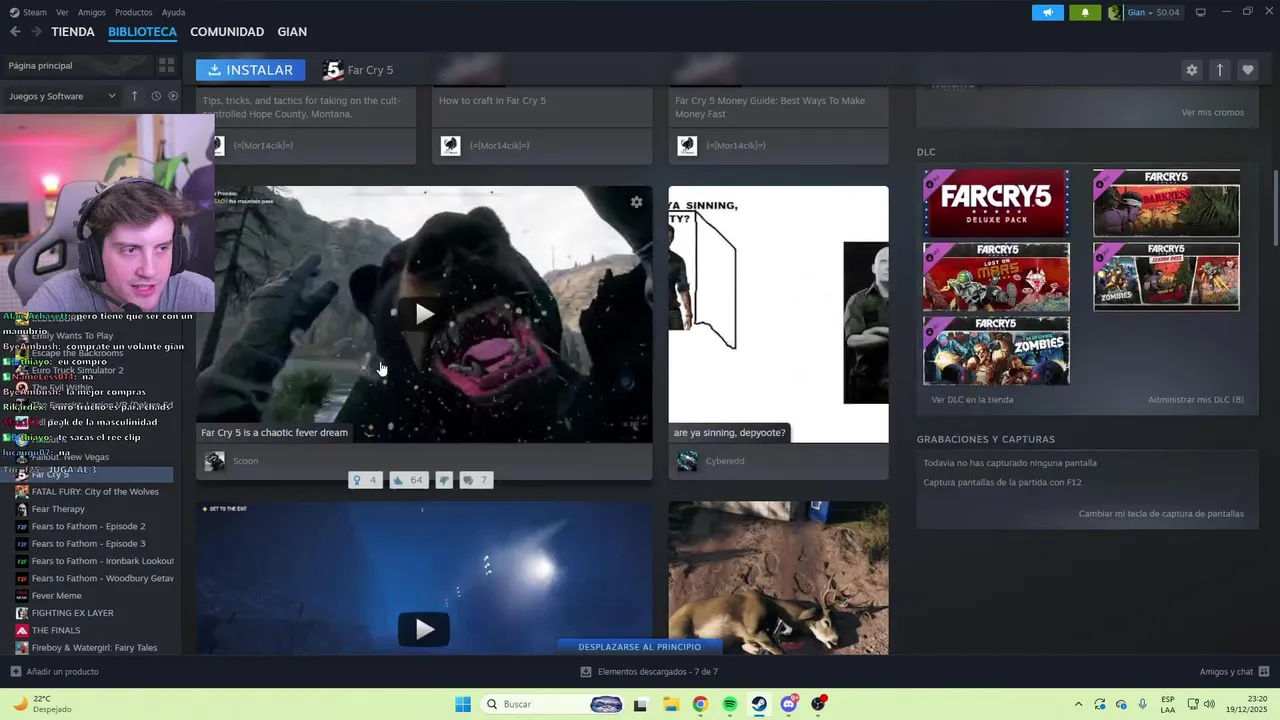Expand the Juegos y Software dropdown

click(x=63, y=96)
